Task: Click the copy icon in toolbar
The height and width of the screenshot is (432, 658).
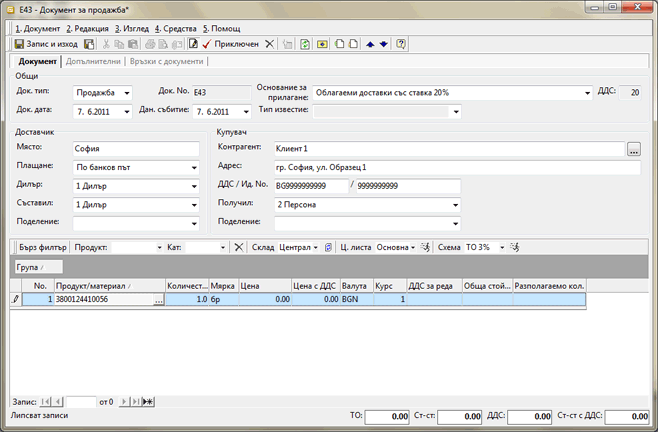Action: click(x=119, y=44)
